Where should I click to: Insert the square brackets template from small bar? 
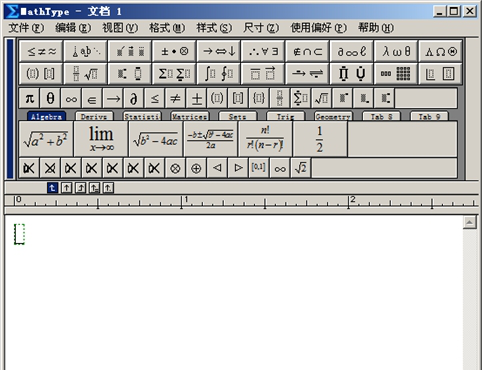coord(238,98)
